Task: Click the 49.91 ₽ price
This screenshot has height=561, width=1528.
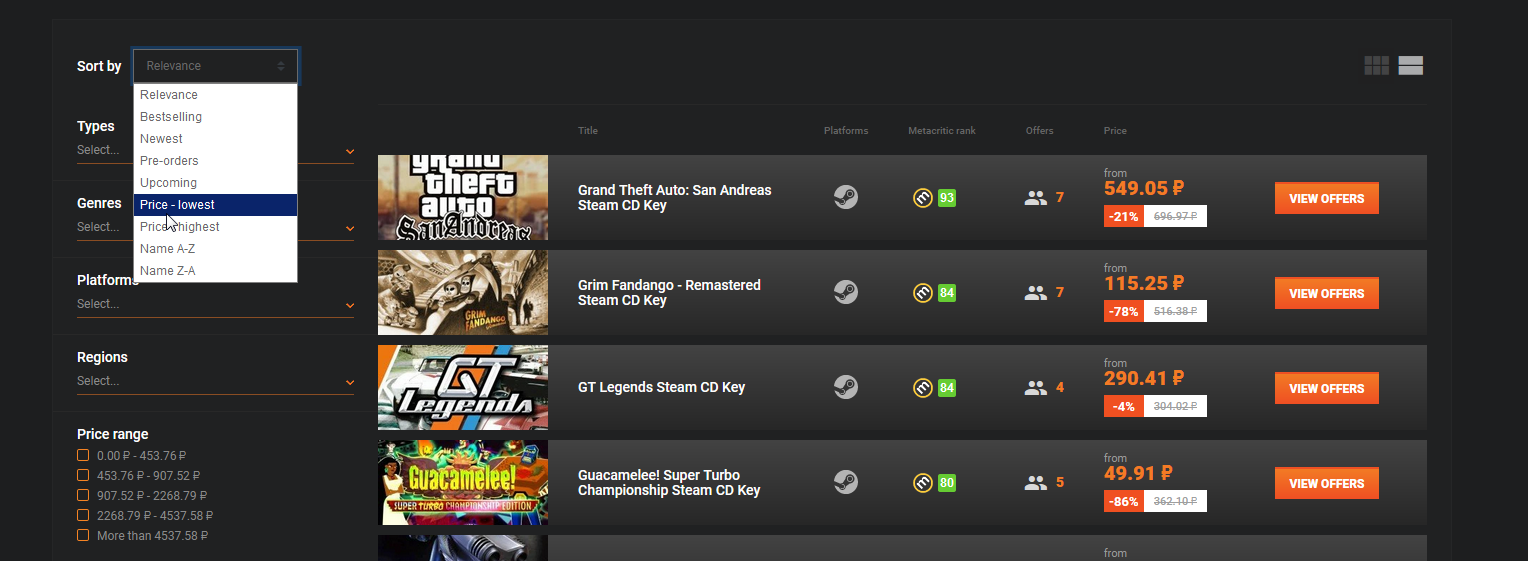Action: [x=1138, y=473]
